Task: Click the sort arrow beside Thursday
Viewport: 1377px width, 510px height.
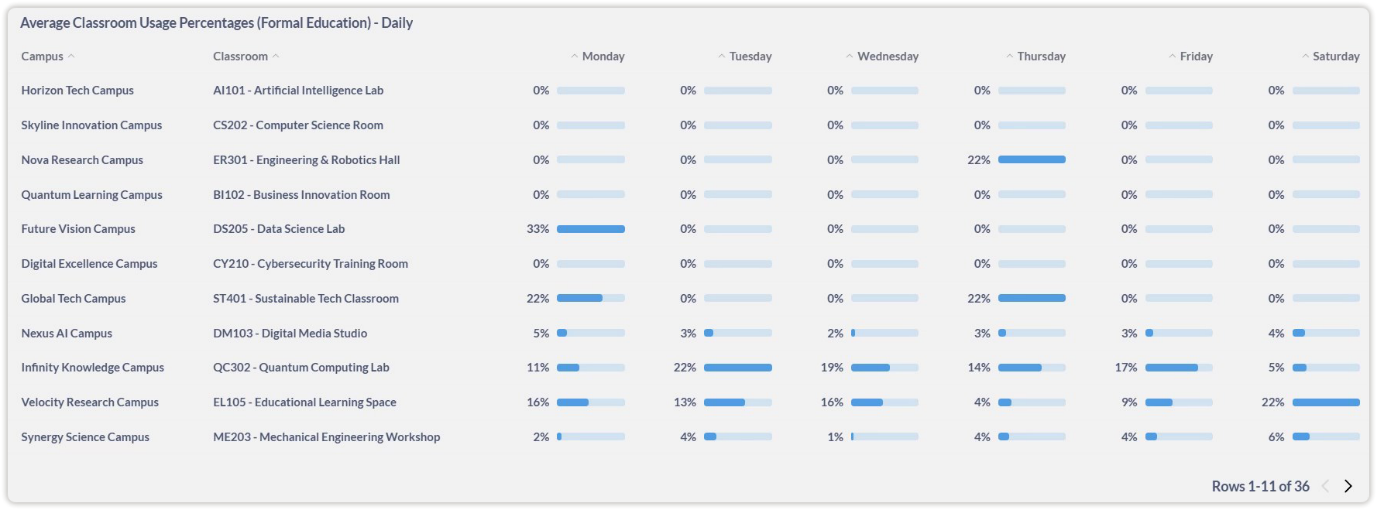Action: tap(1010, 57)
